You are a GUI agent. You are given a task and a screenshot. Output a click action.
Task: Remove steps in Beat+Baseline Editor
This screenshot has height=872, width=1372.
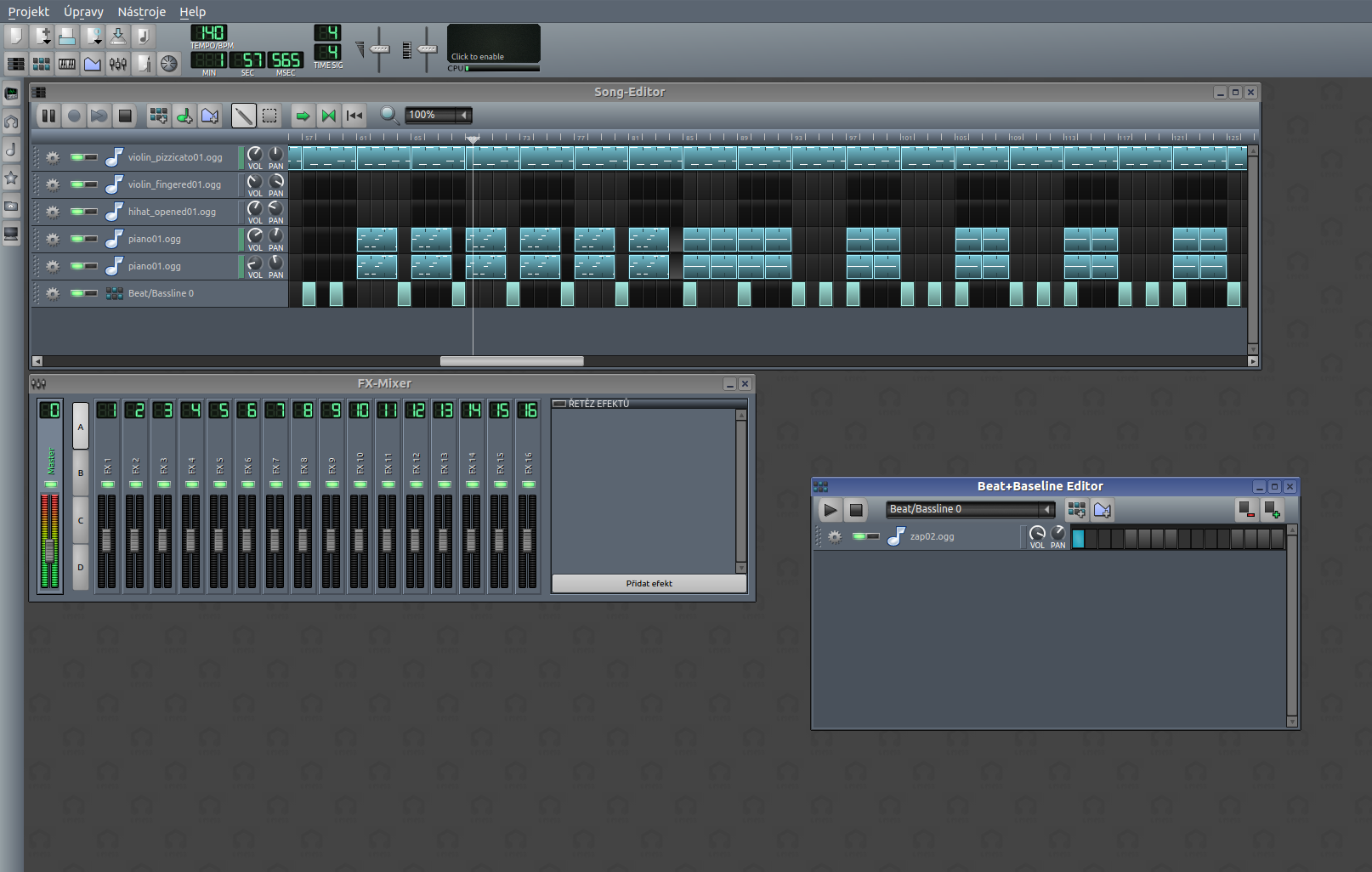(x=1247, y=510)
